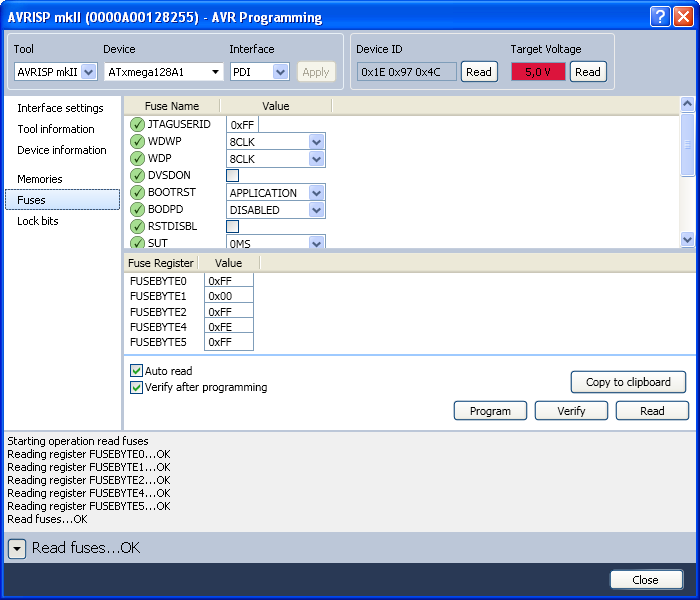This screenshot has height=600, width=700.
Task: Click the green check icon beside BODPD
Action: click(x=137, y=209)
